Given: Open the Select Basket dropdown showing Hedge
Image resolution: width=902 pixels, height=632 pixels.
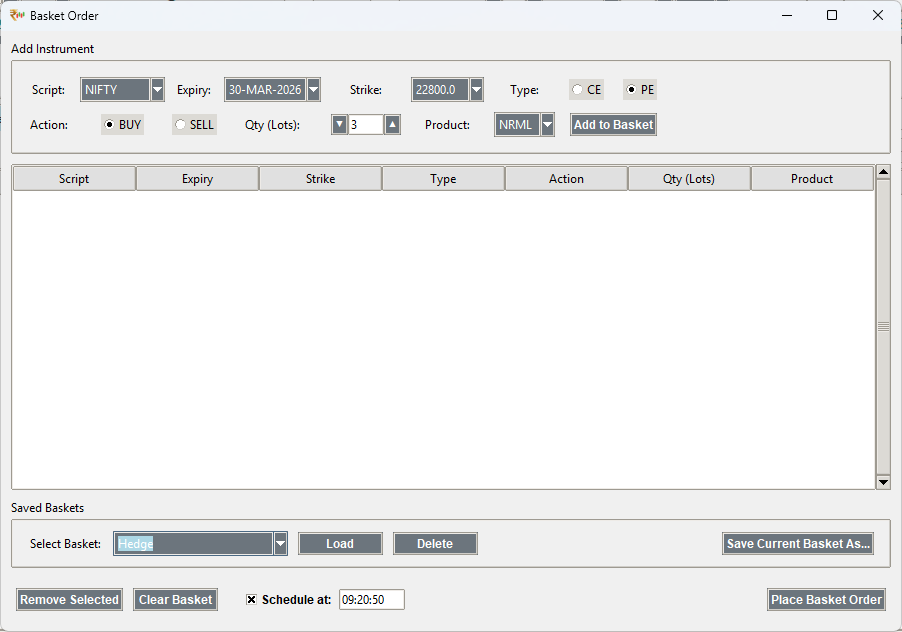Looking at the screenshot, I should [280, 543].
